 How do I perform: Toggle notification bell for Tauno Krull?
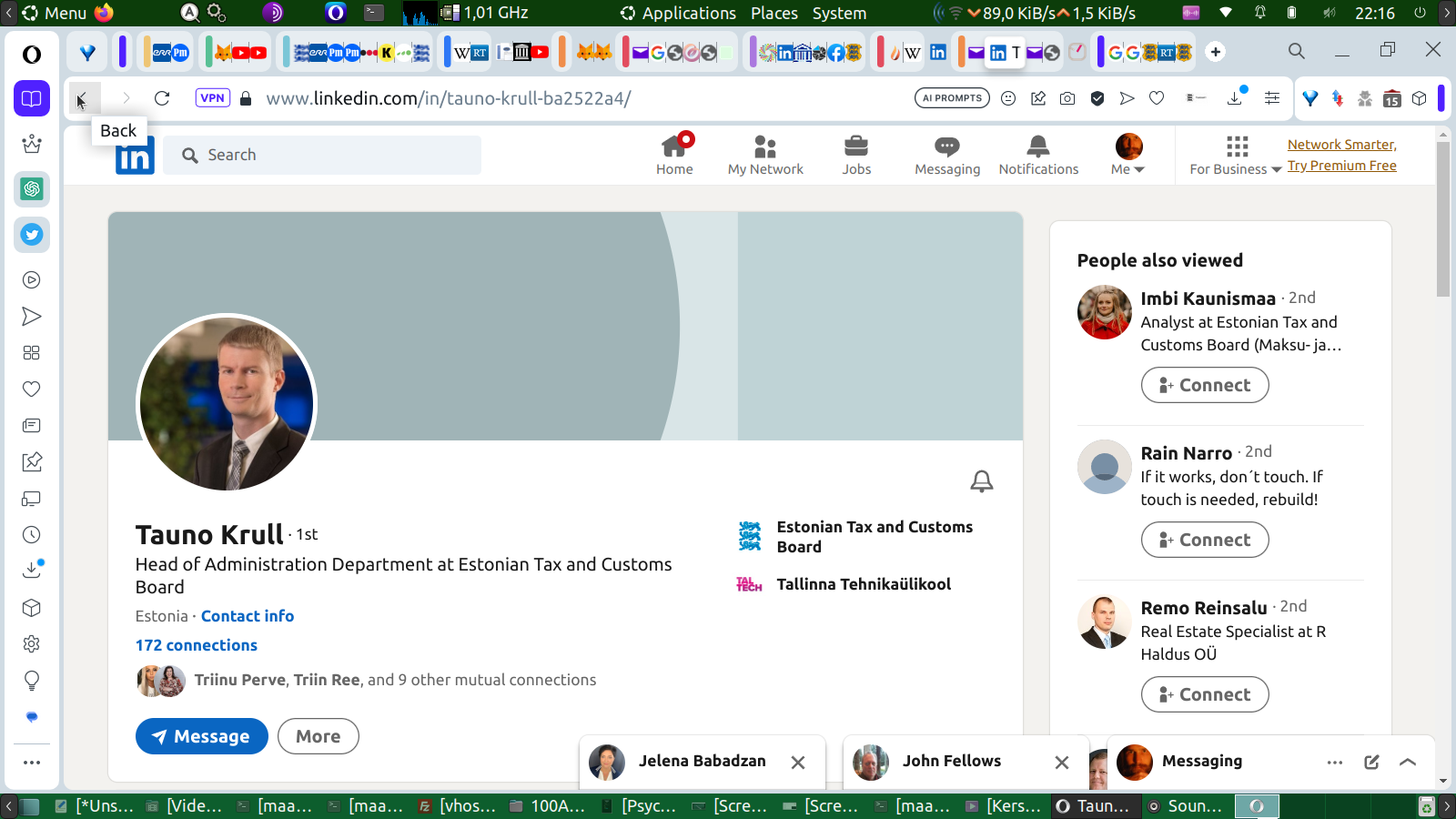tap(981, 480)
